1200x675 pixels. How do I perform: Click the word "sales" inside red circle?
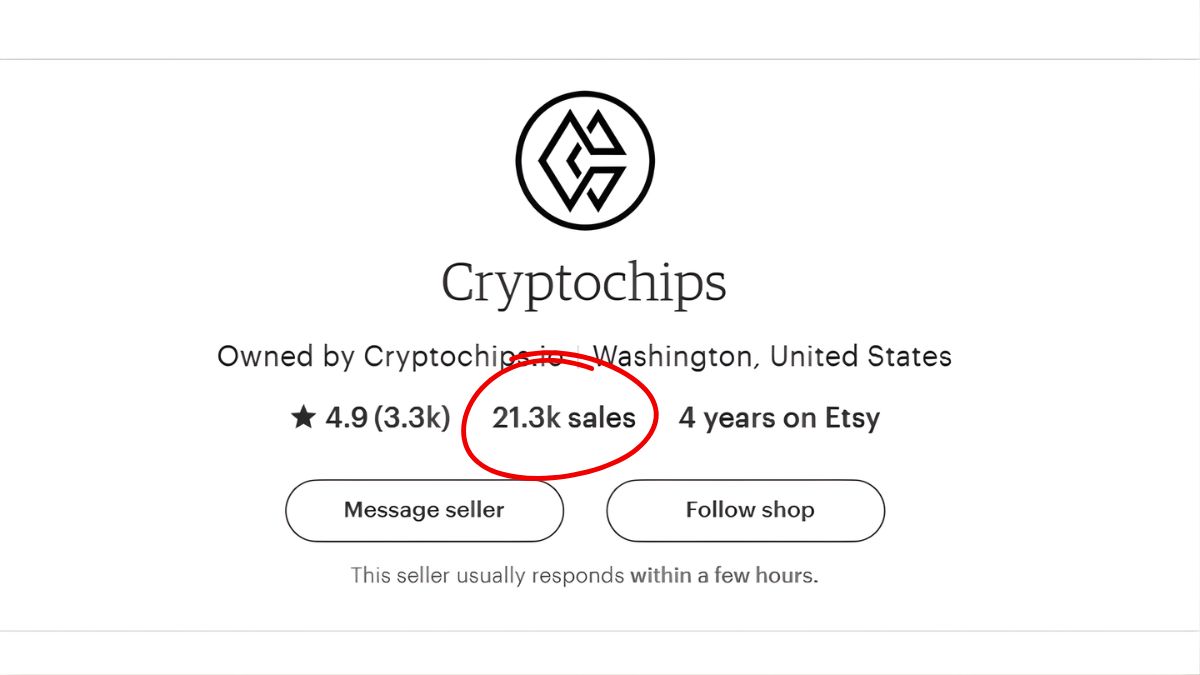(x=601, y=418)
